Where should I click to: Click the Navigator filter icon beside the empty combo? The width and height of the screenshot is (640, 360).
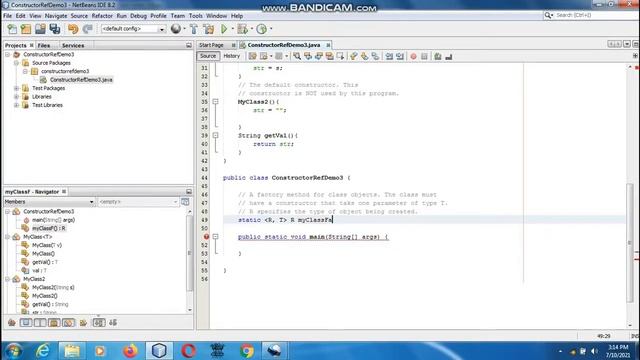pos(185,202)
